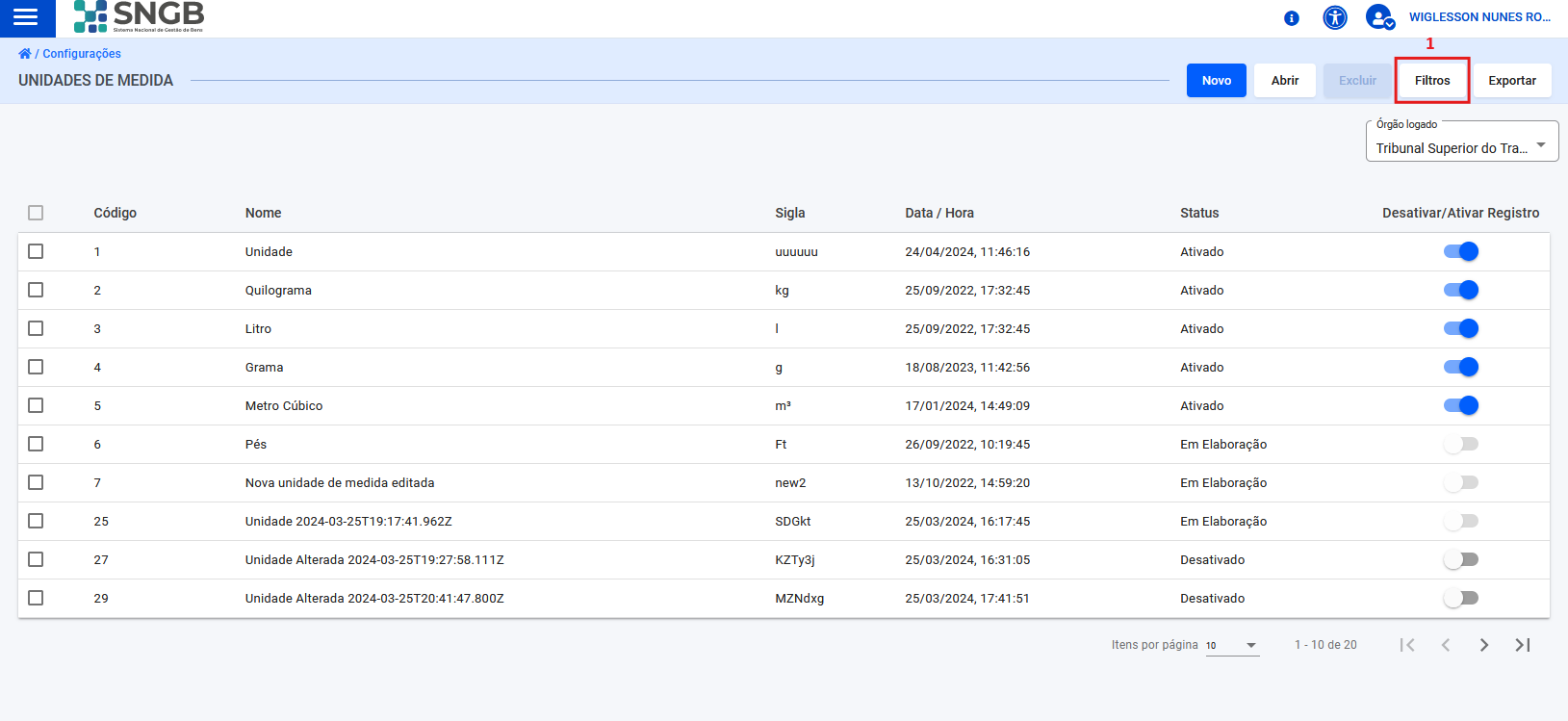Open the Itens por página dropdown

click(1232, 645)
